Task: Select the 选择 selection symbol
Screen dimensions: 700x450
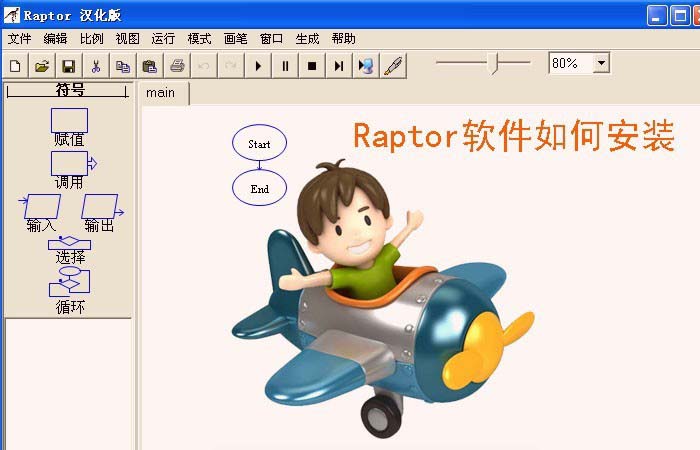Action: pos(70,250)
